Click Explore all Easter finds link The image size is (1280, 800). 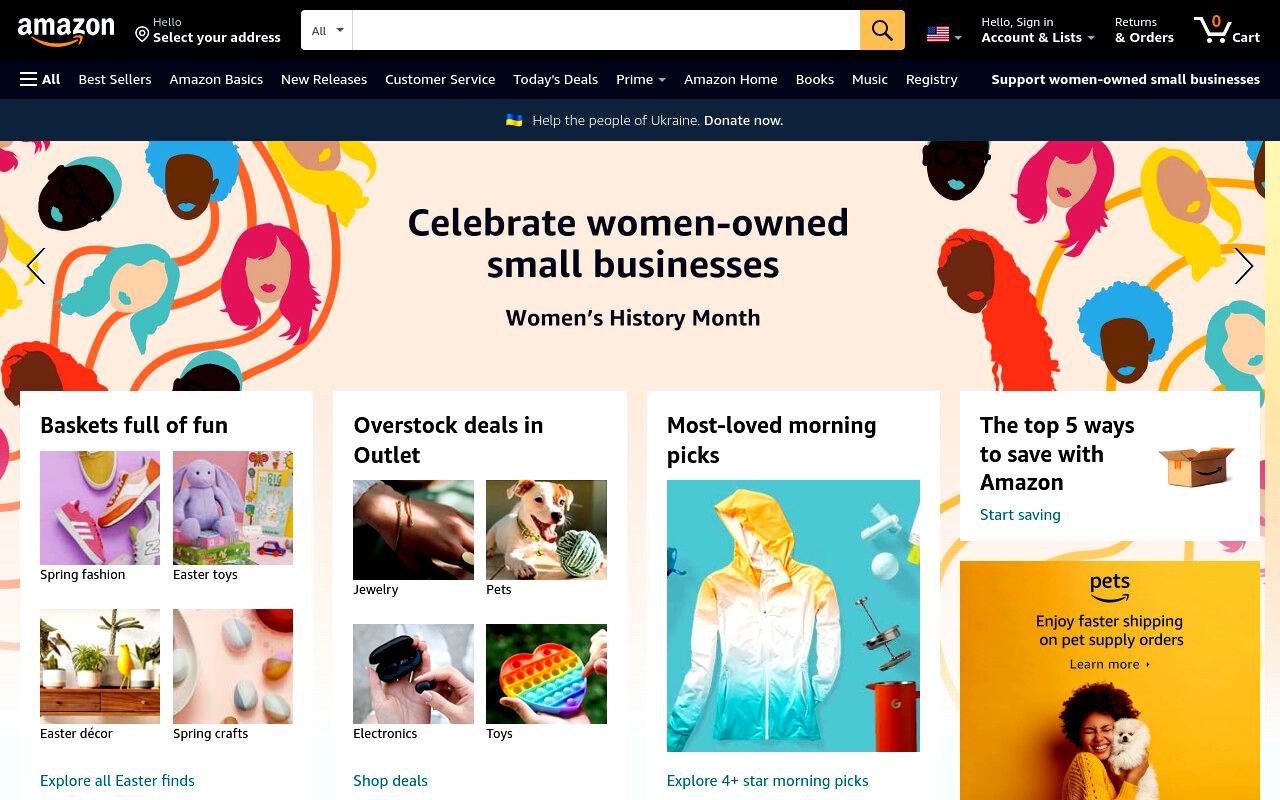[117, 780]
